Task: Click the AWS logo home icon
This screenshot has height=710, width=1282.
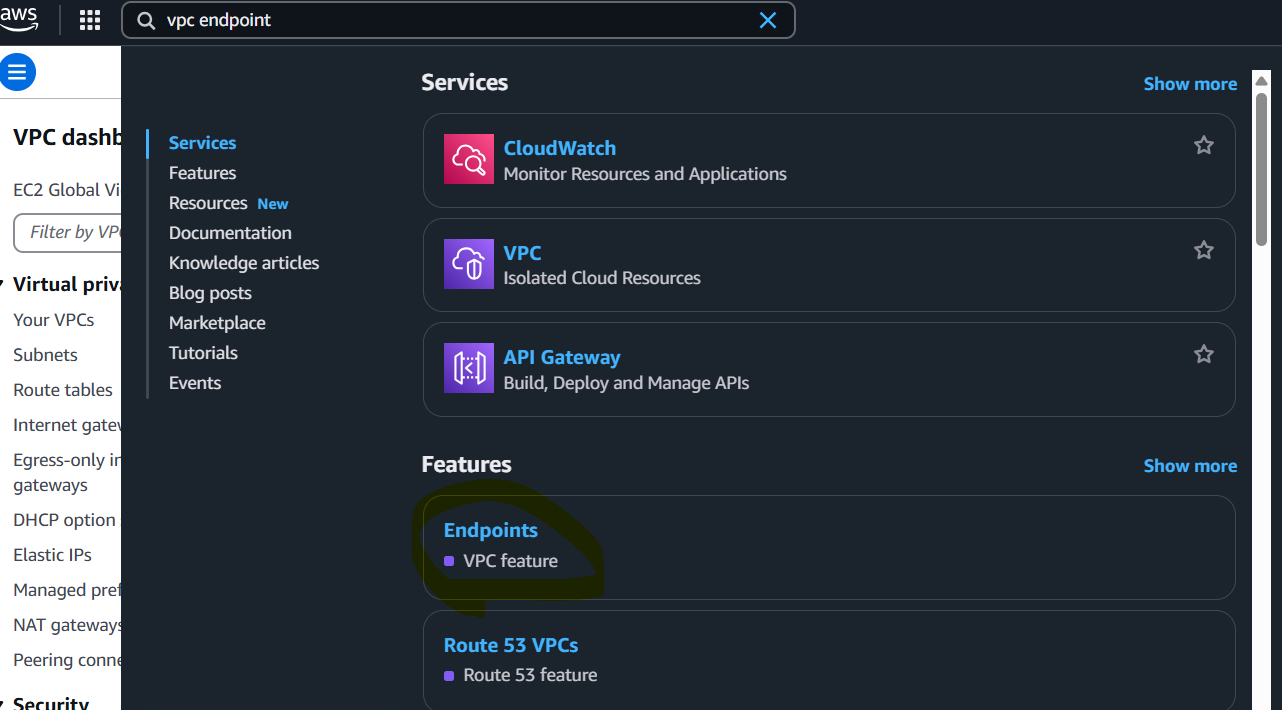Action: click(x=19, y=18)
